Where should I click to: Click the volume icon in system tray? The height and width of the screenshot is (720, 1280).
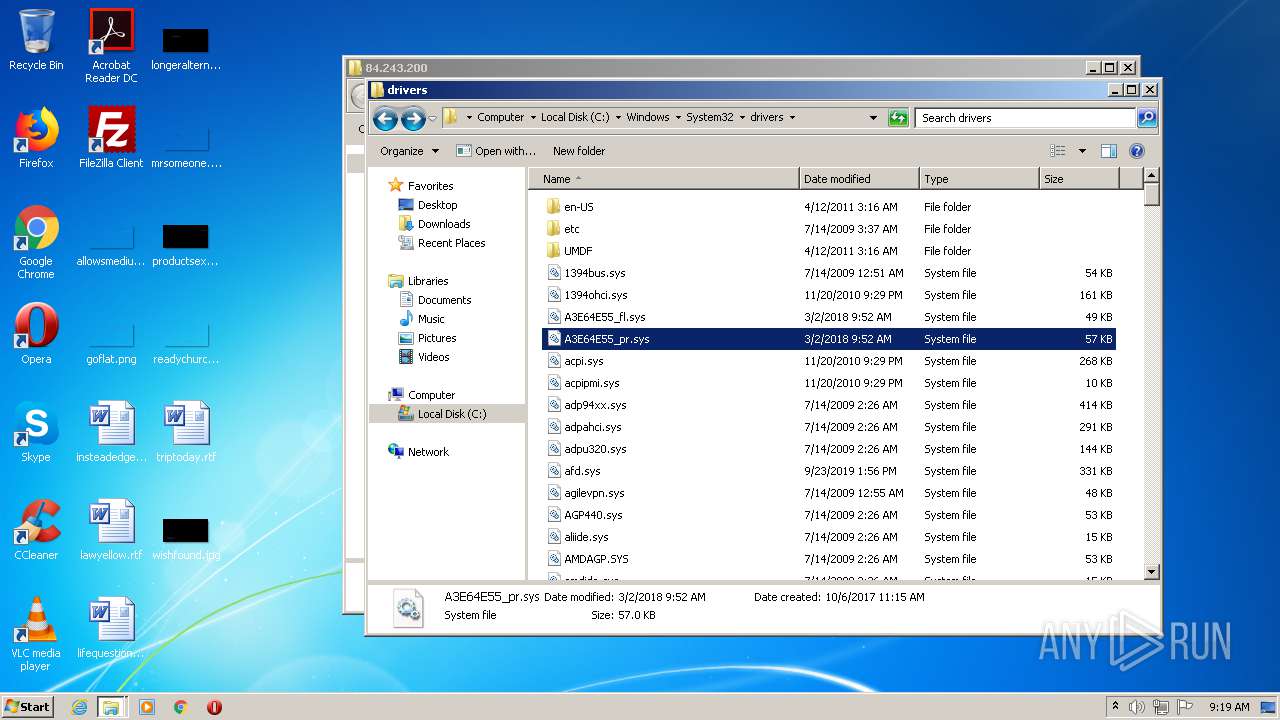coord(1137,707)
